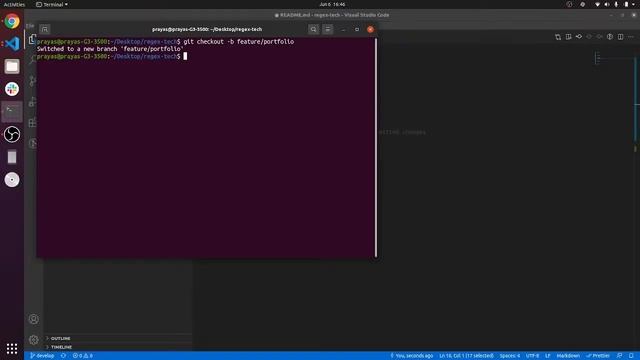Change encoding via UTF-8
The width and height of the screenshot is (640, 360).
tap(532, 356)
